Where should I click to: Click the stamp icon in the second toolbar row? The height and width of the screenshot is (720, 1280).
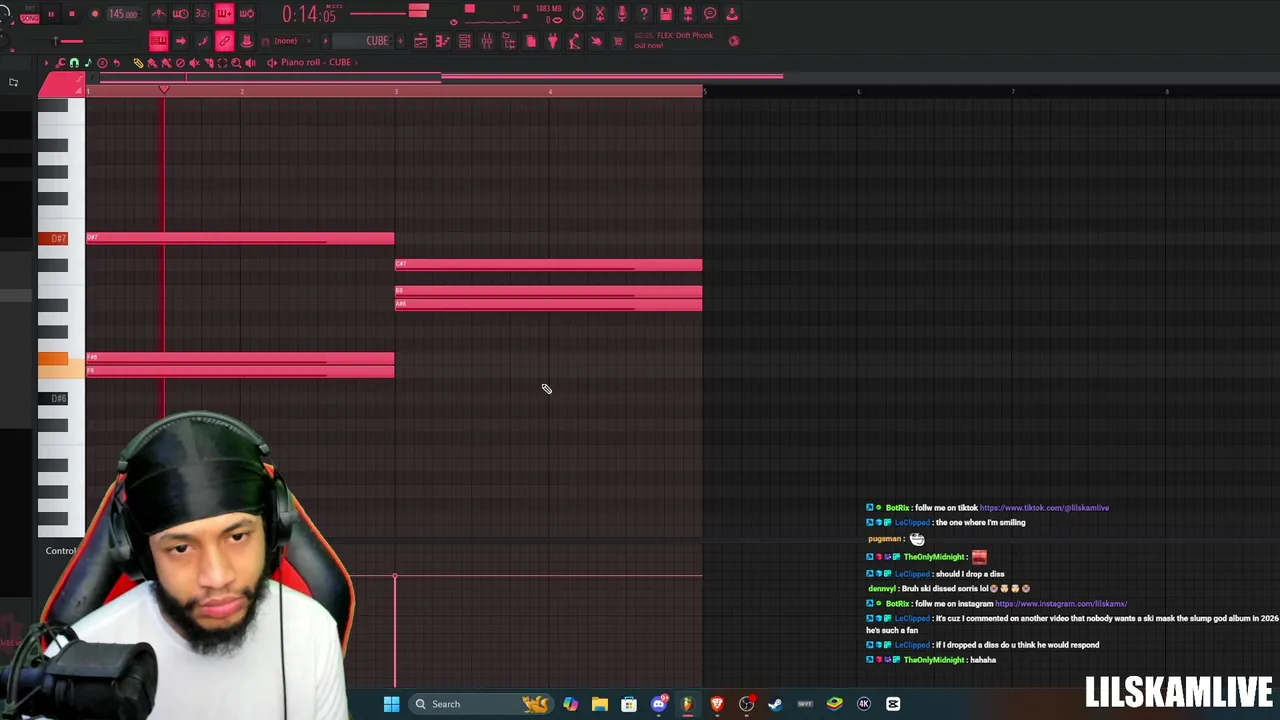click(x=246, y=41)
